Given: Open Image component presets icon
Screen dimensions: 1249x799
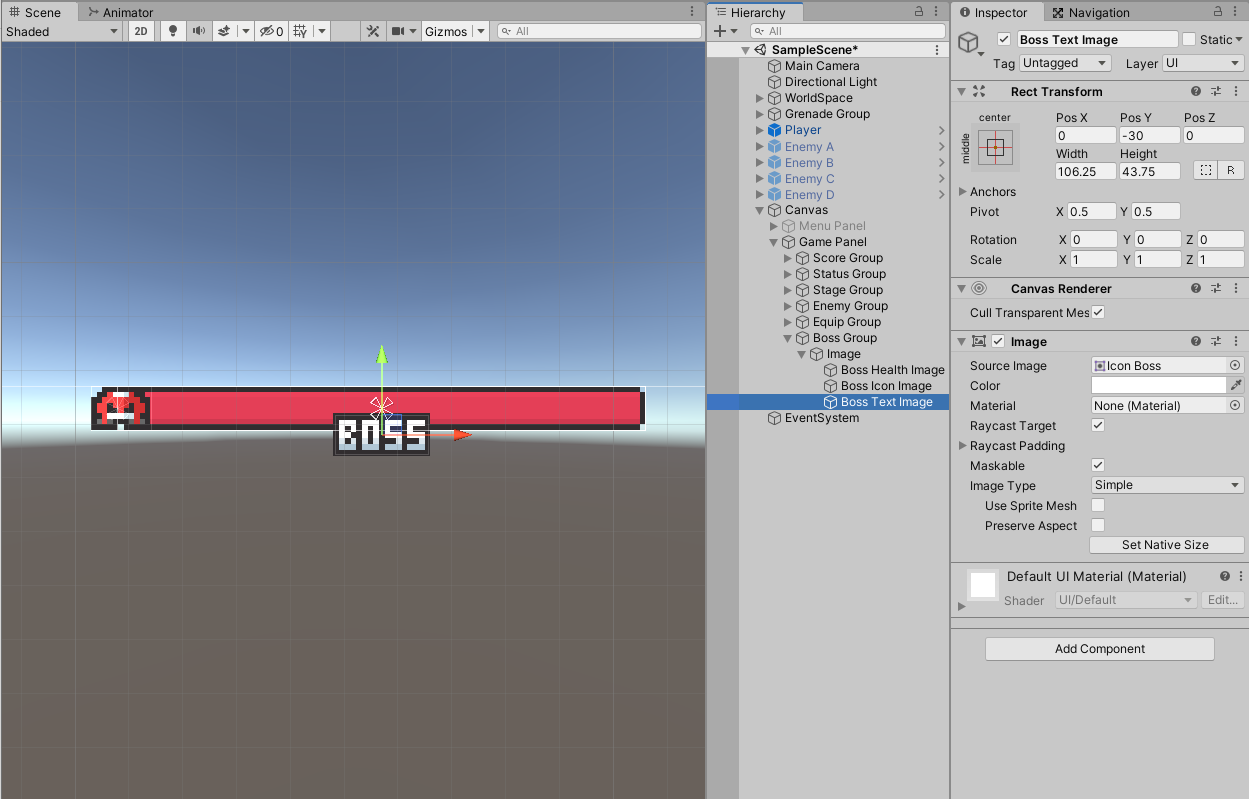Looking at the screenshot, I should coord(1216,341).
